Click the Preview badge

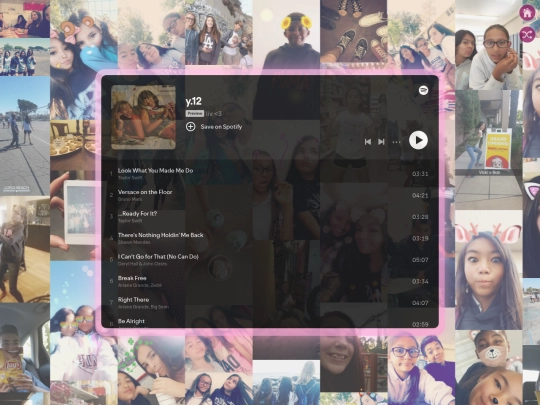195,114
